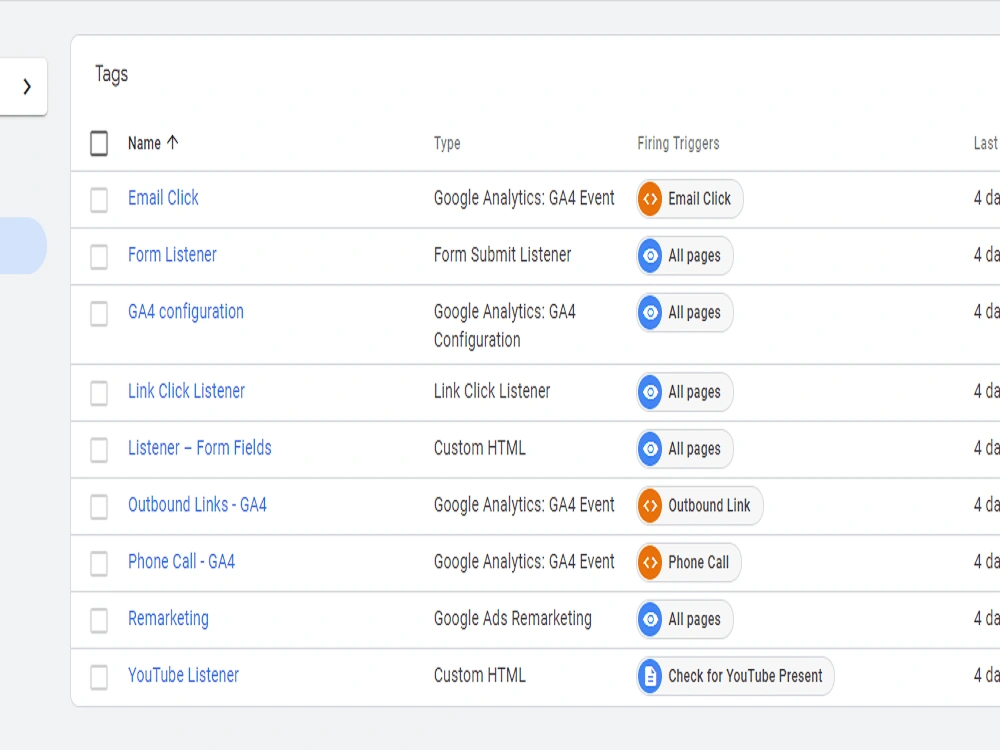This screenshot has width=1000, height=750.
Task: Click the orange Phone Call trigger icon
Action: 650,562
